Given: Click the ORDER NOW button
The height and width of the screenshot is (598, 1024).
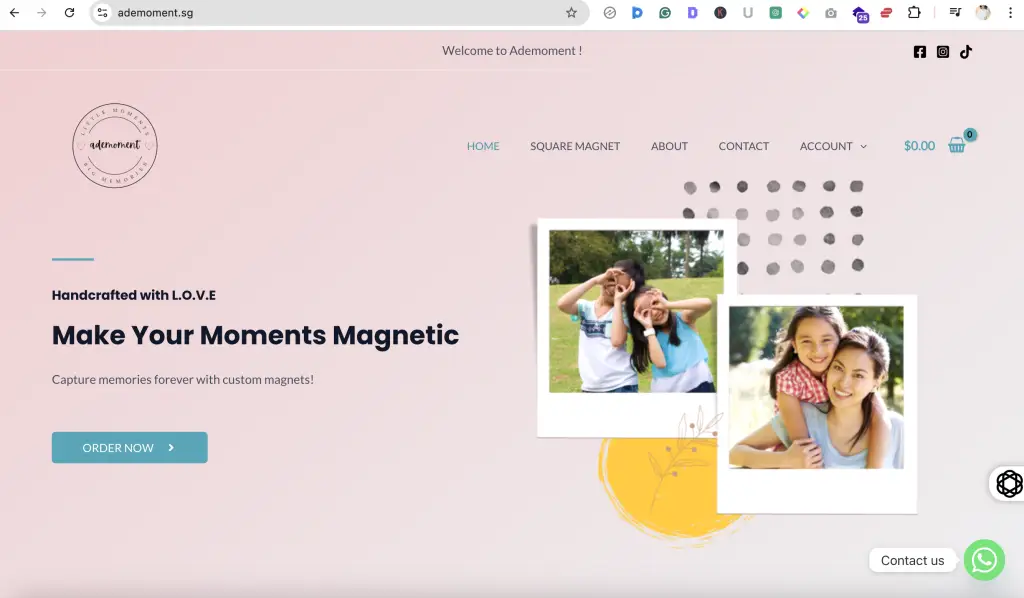Looking at the screenshot, I should click(x=130, y=447).
